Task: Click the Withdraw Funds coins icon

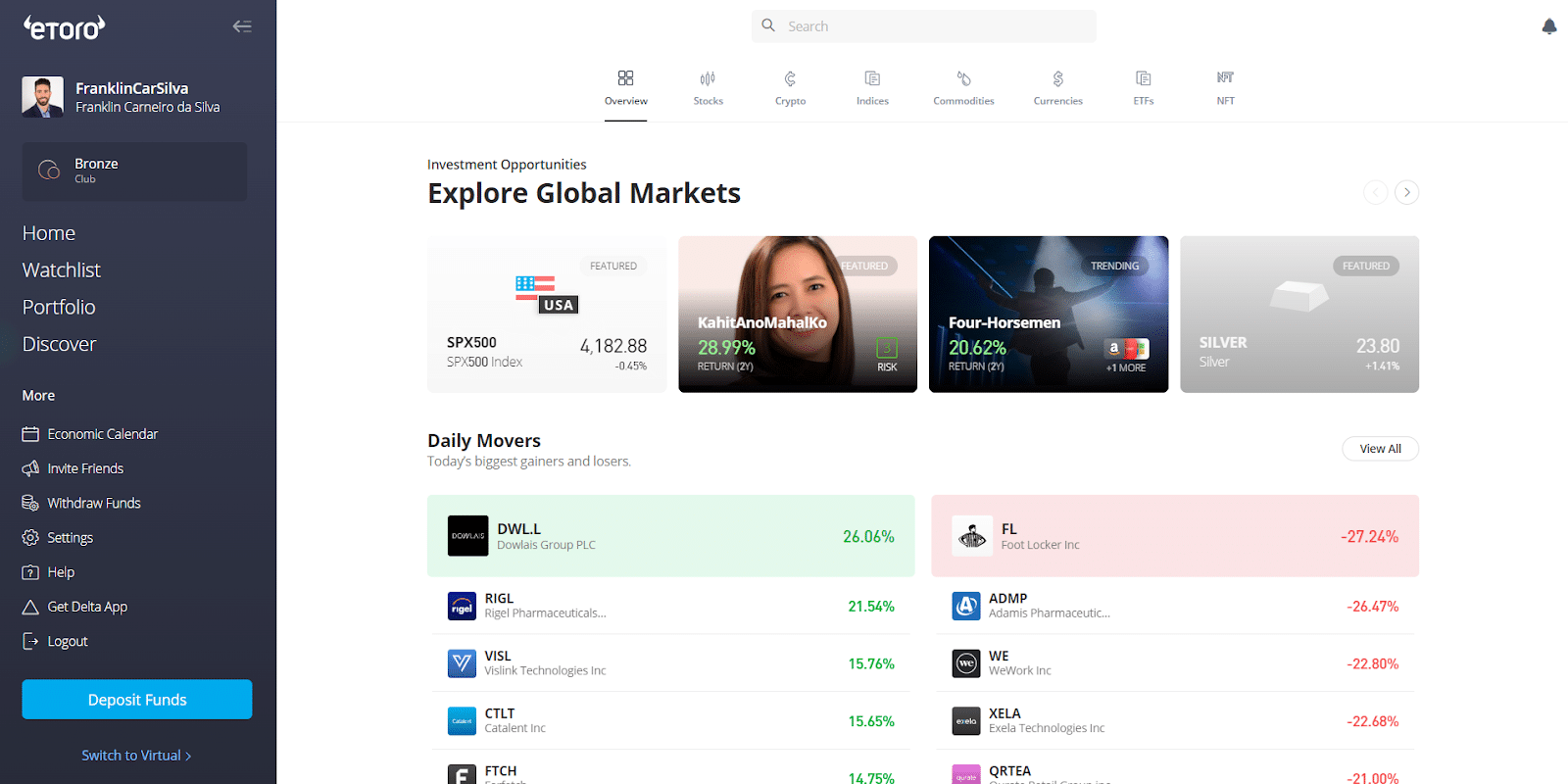Action: click(x=30, y=503)
